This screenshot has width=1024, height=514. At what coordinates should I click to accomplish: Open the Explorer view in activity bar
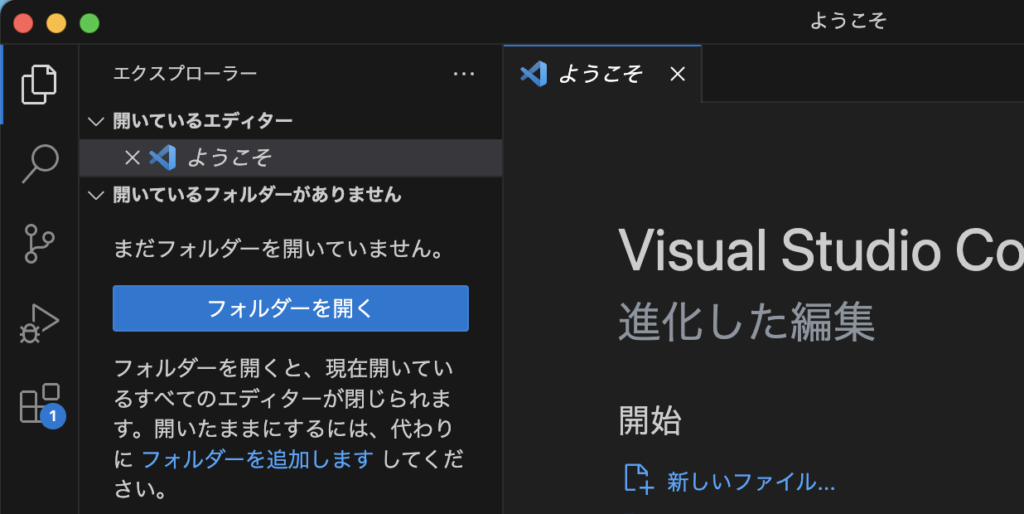[39, 83]
